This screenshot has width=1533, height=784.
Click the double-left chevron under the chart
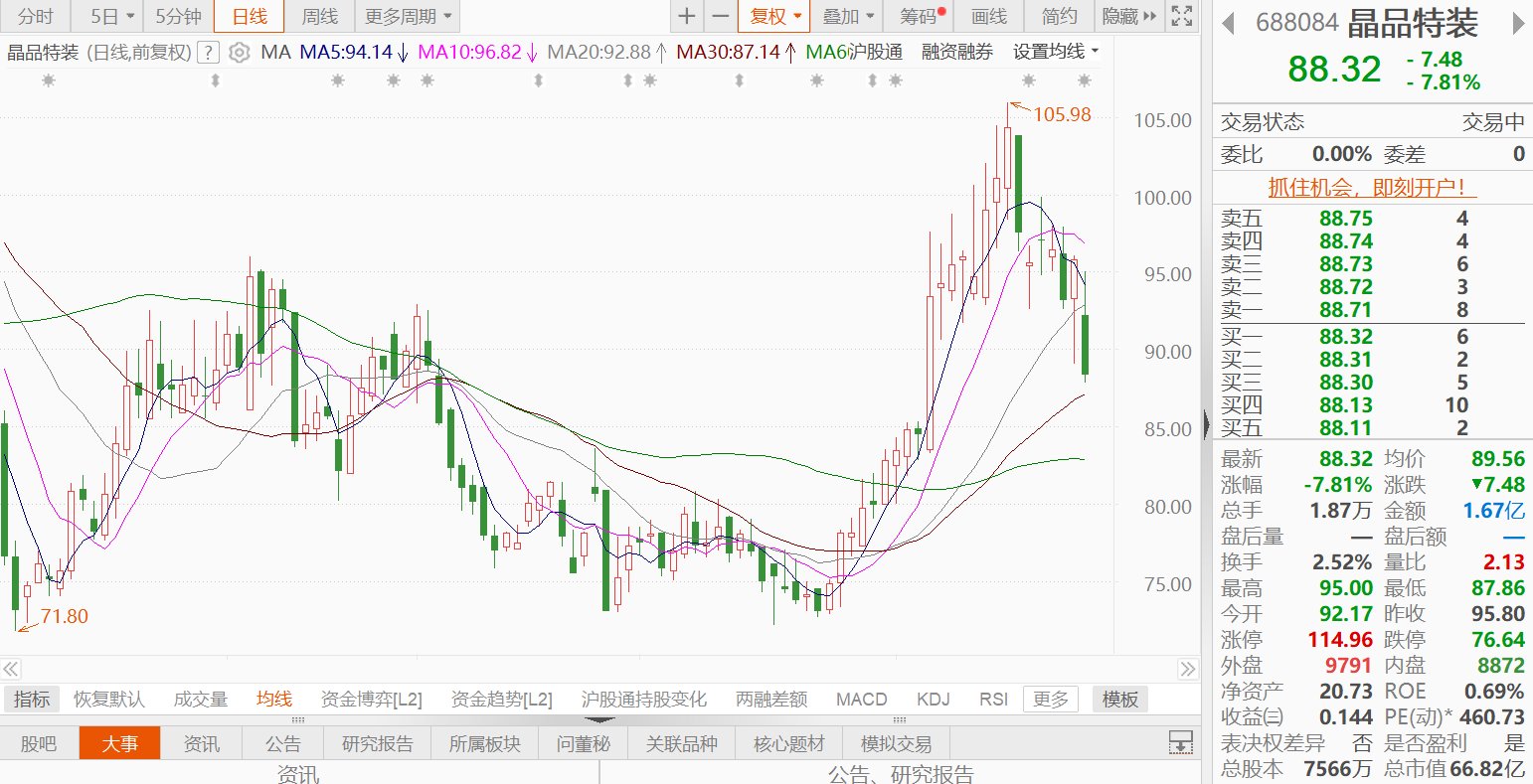coord(11,669)
